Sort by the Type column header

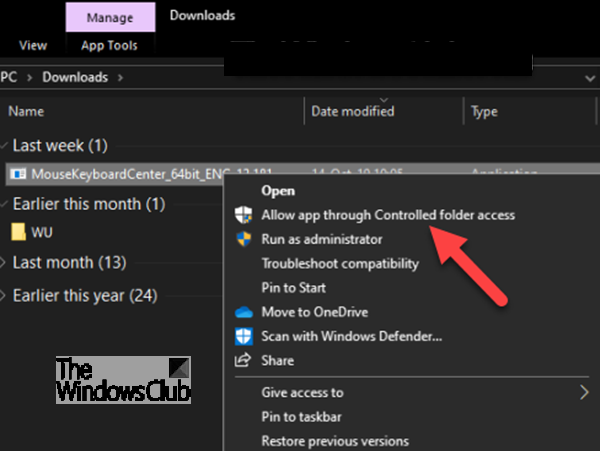pyautogui.click(x=484, y=112)
